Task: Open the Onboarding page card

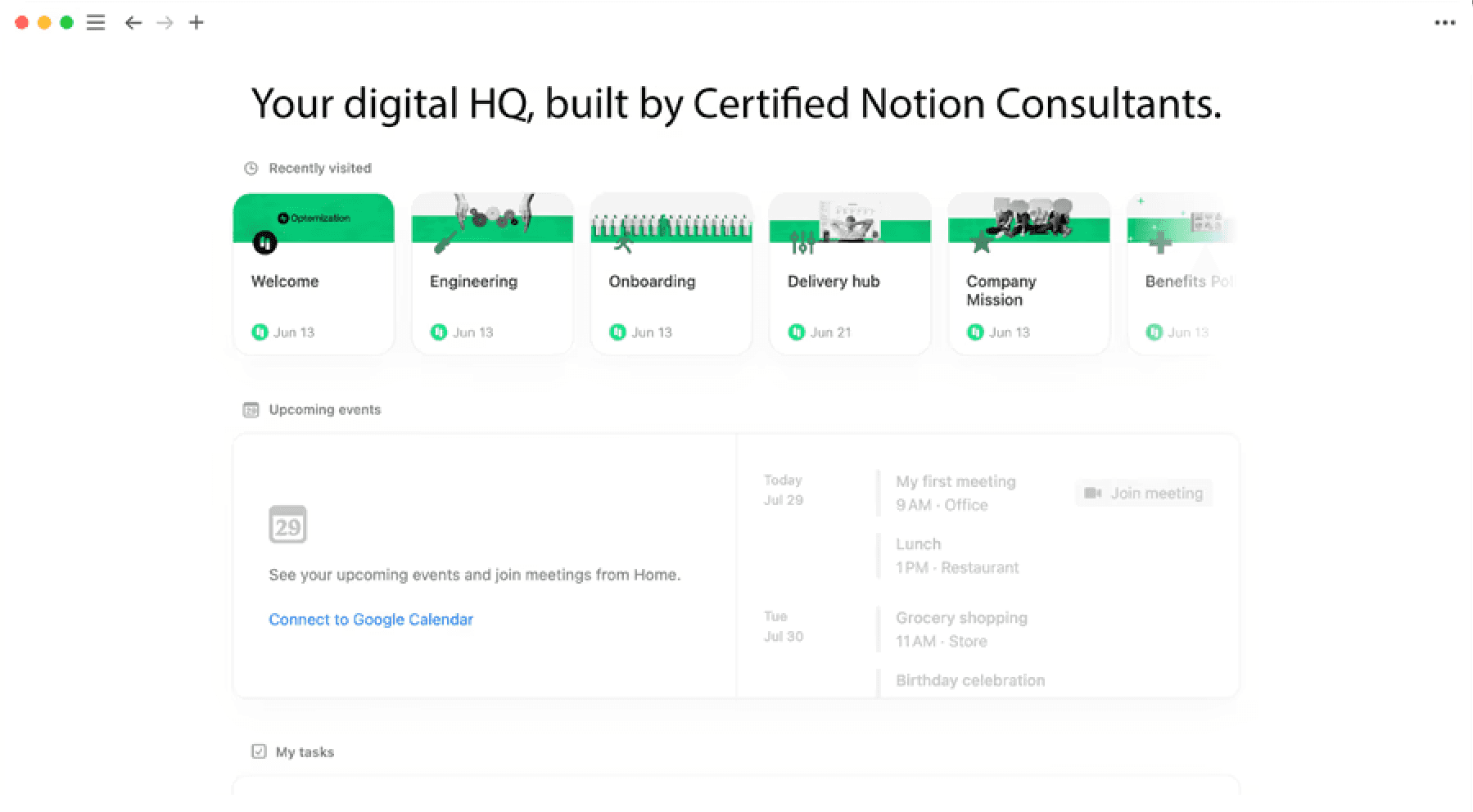Action: click(x=671, y=274)
